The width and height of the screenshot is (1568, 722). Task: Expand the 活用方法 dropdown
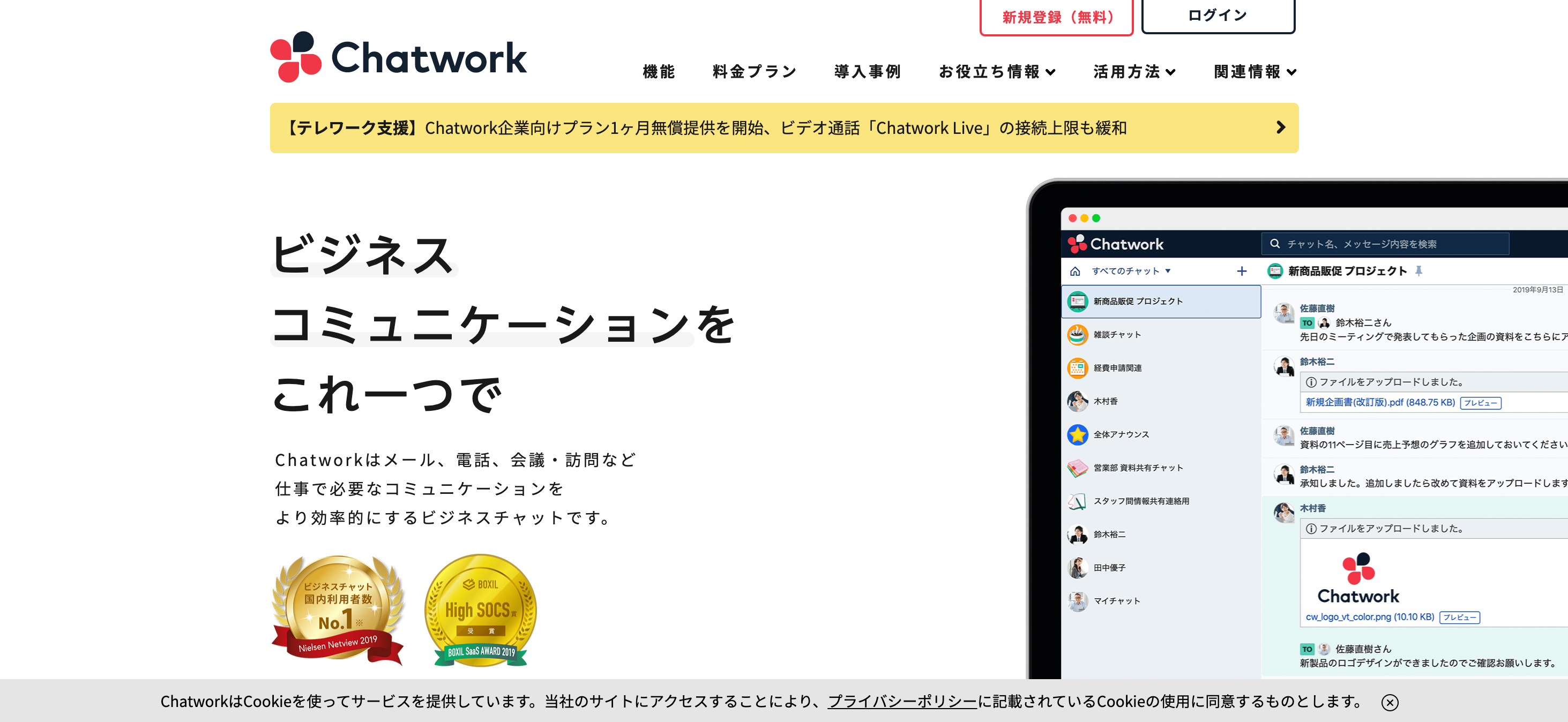coord(1134,72)
